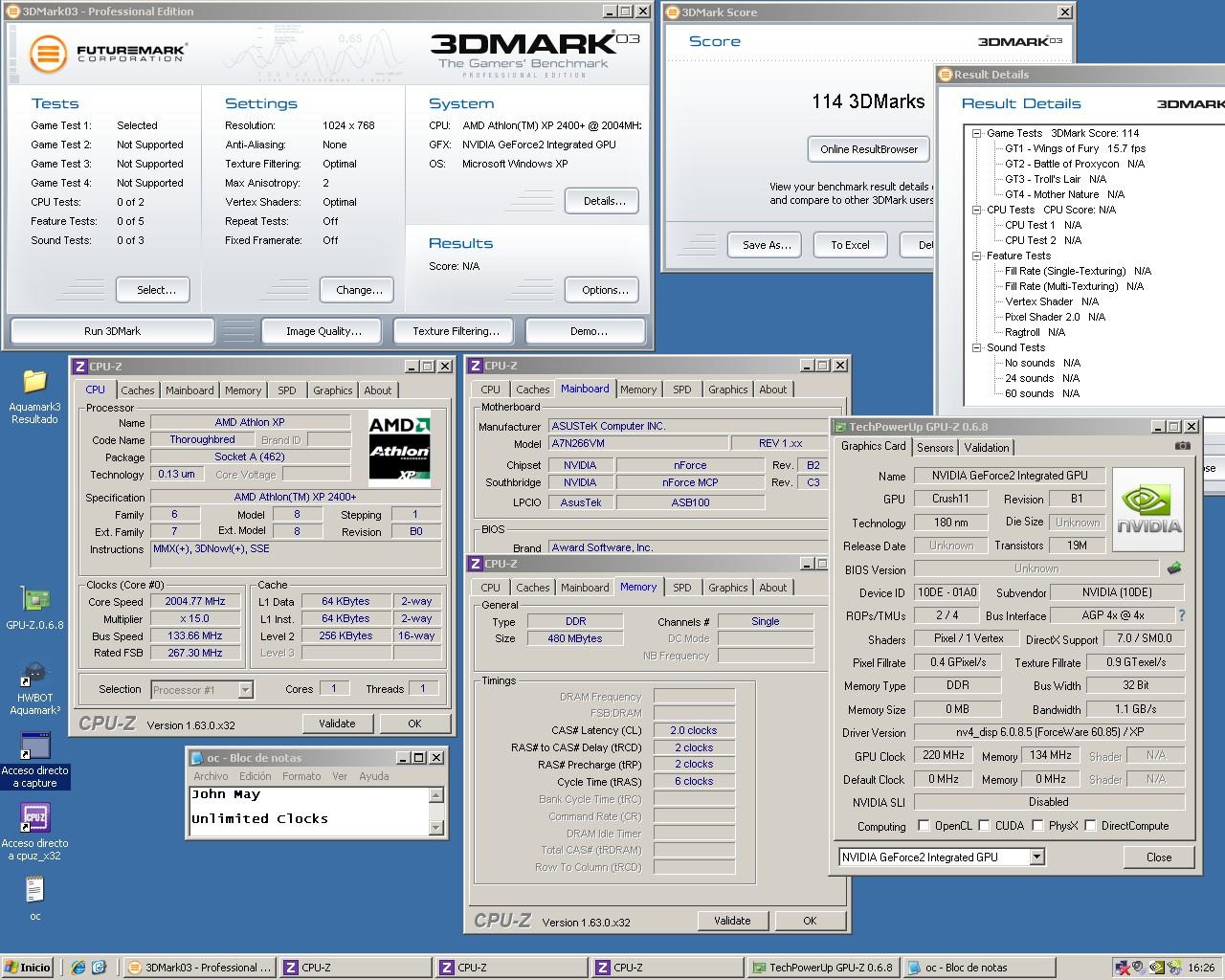Image resolution: width=1225 pixels, height=980 pixels.
Task: Click the first system tray icon
Action: [1123, 968]
